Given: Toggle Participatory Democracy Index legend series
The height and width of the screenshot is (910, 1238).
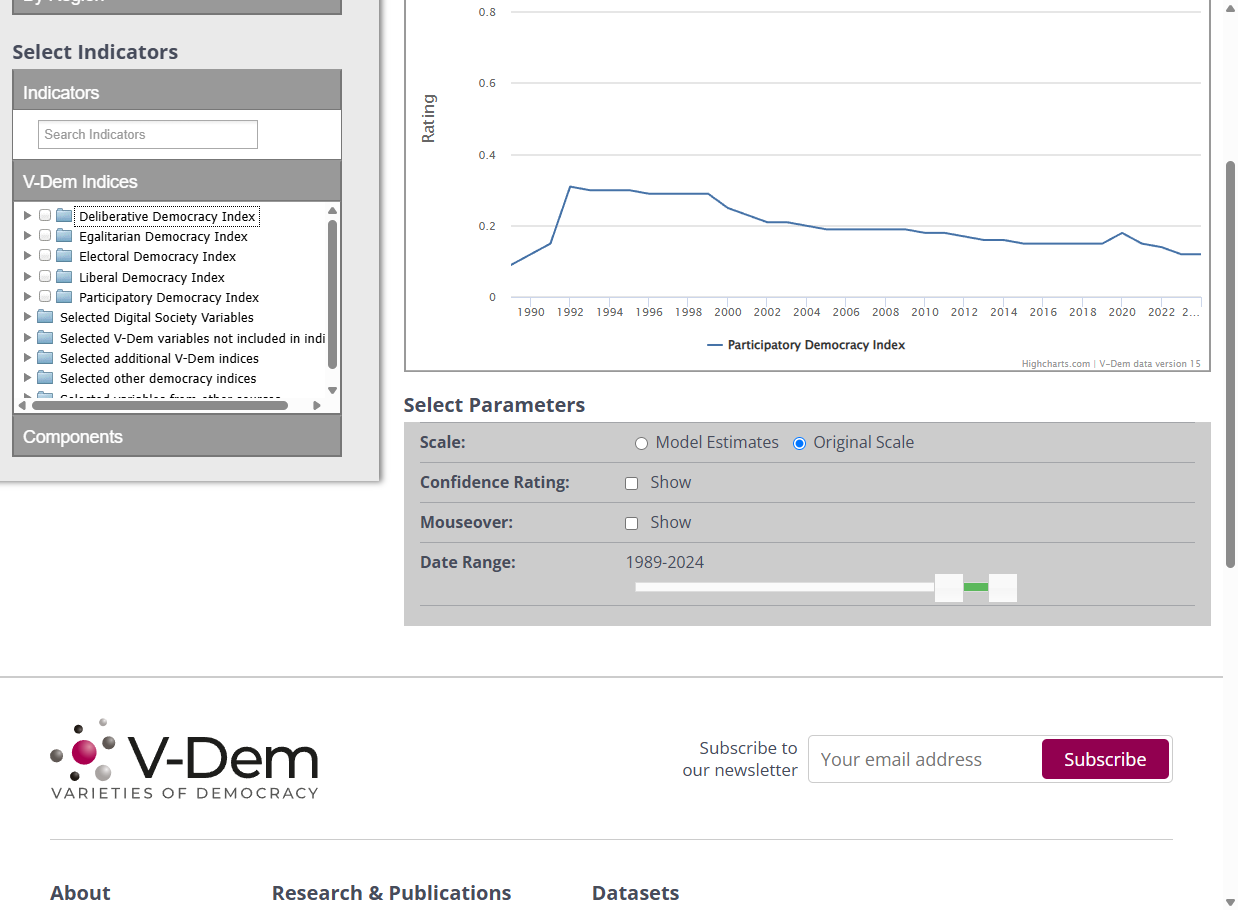Looking at the screenshot, I should pos(806,345).
